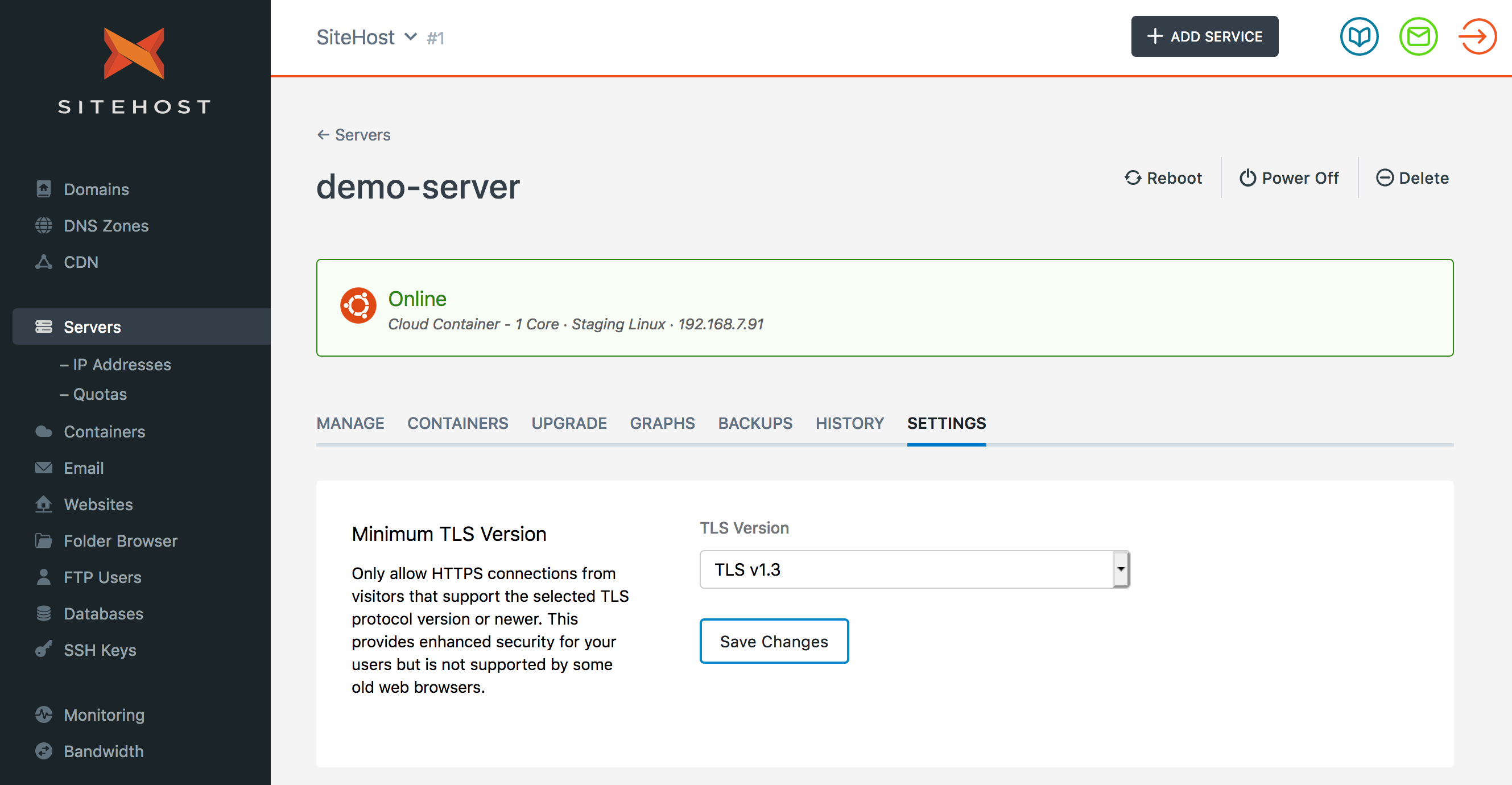Image resolution: width=1512 pixels, height=785 pixels.
Task: Open the CDN section
Action: coord(81,262)
